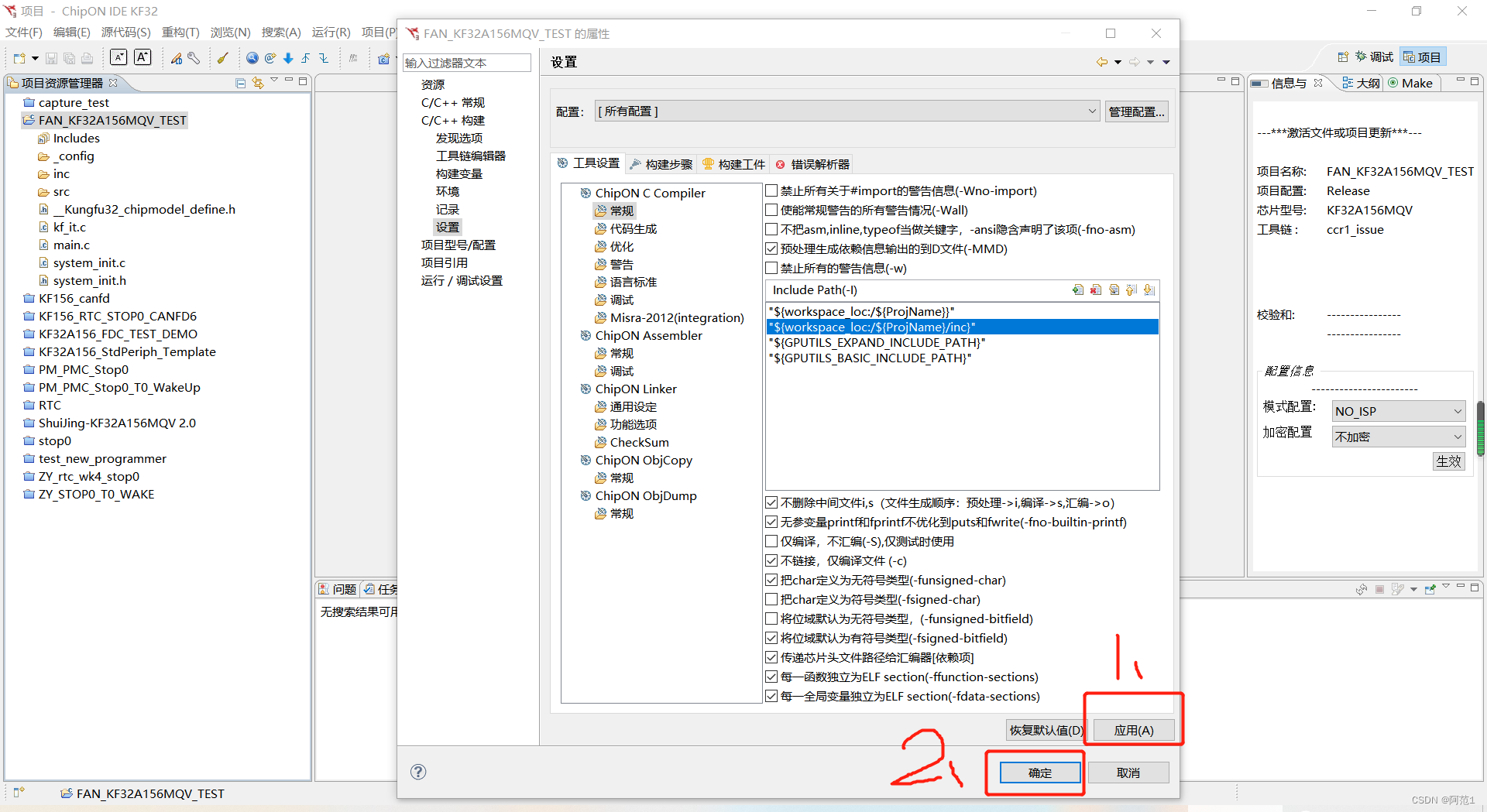The height and width of the screenshot is (812, 1487).
Task: Select 代码生成 settings node
Action: (633, 228)
